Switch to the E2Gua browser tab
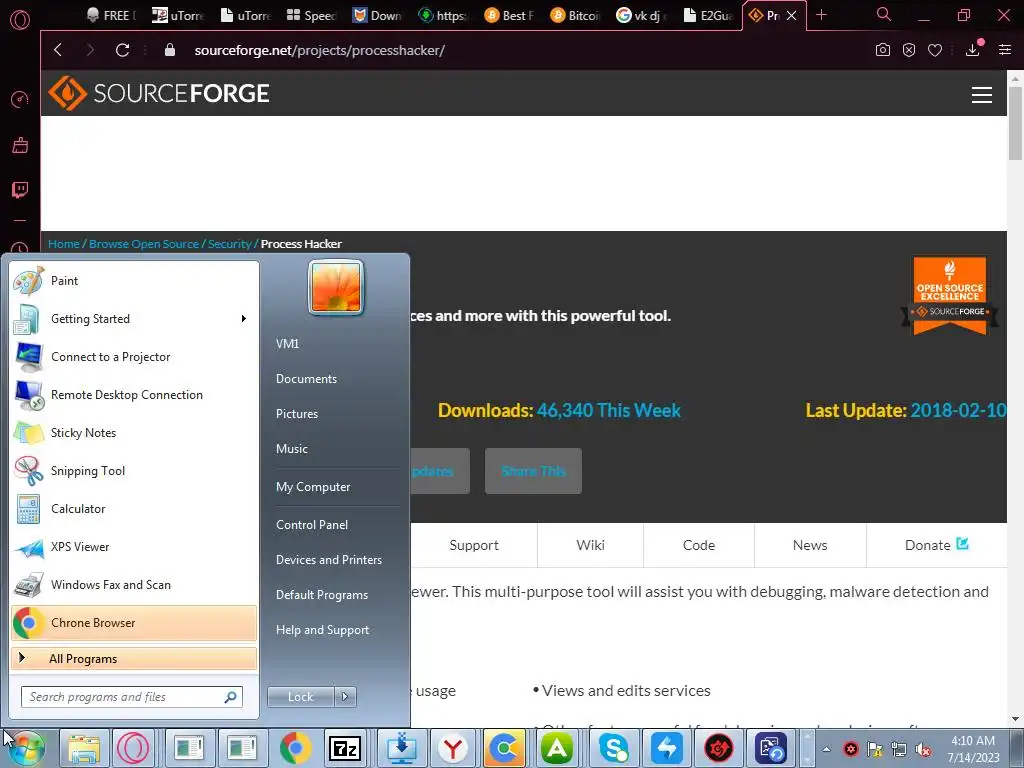Screen dimensions: 1024x768 point(709,15)
